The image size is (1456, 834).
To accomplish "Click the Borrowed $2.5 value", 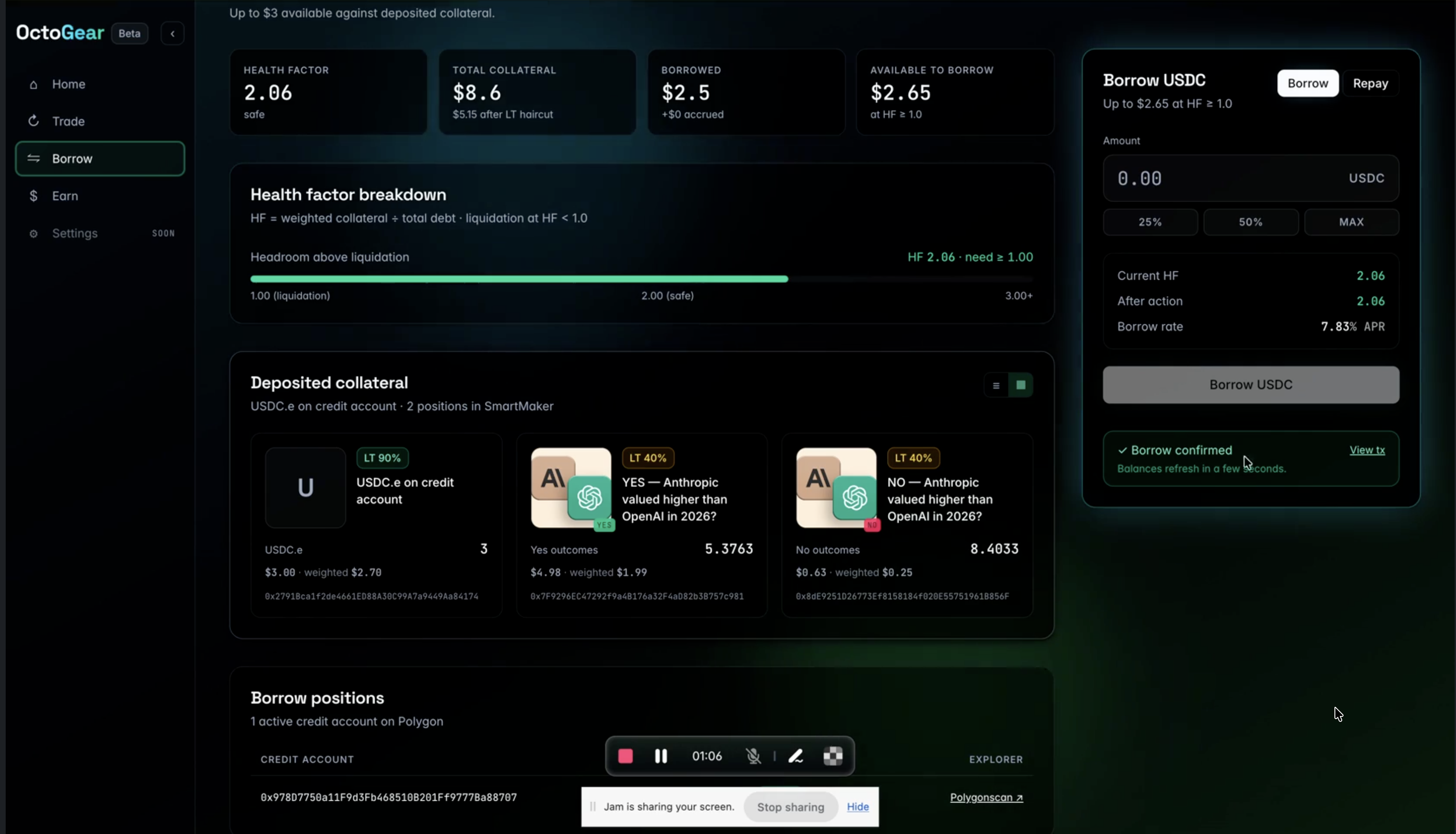I will click(685, 93).
